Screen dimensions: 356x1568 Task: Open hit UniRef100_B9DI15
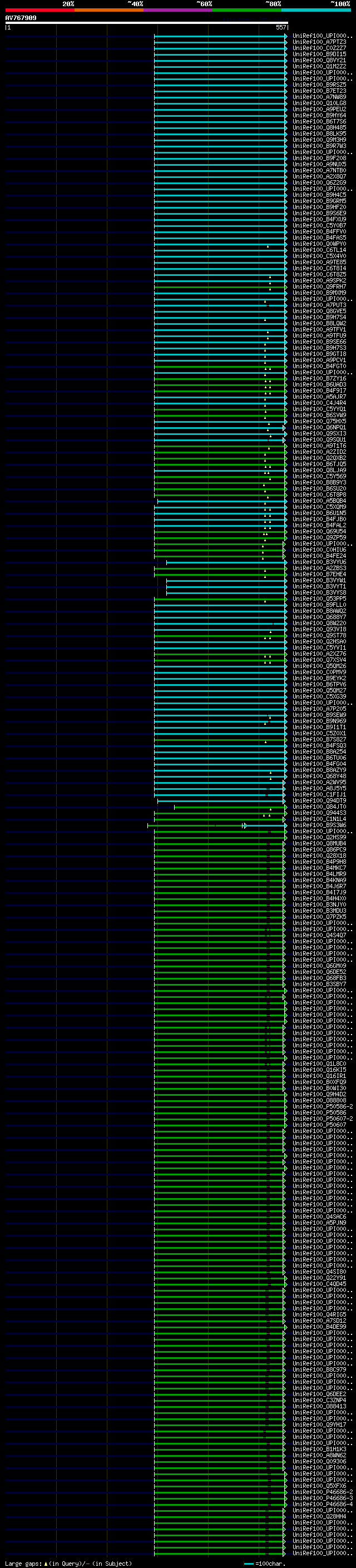(319, 54)
